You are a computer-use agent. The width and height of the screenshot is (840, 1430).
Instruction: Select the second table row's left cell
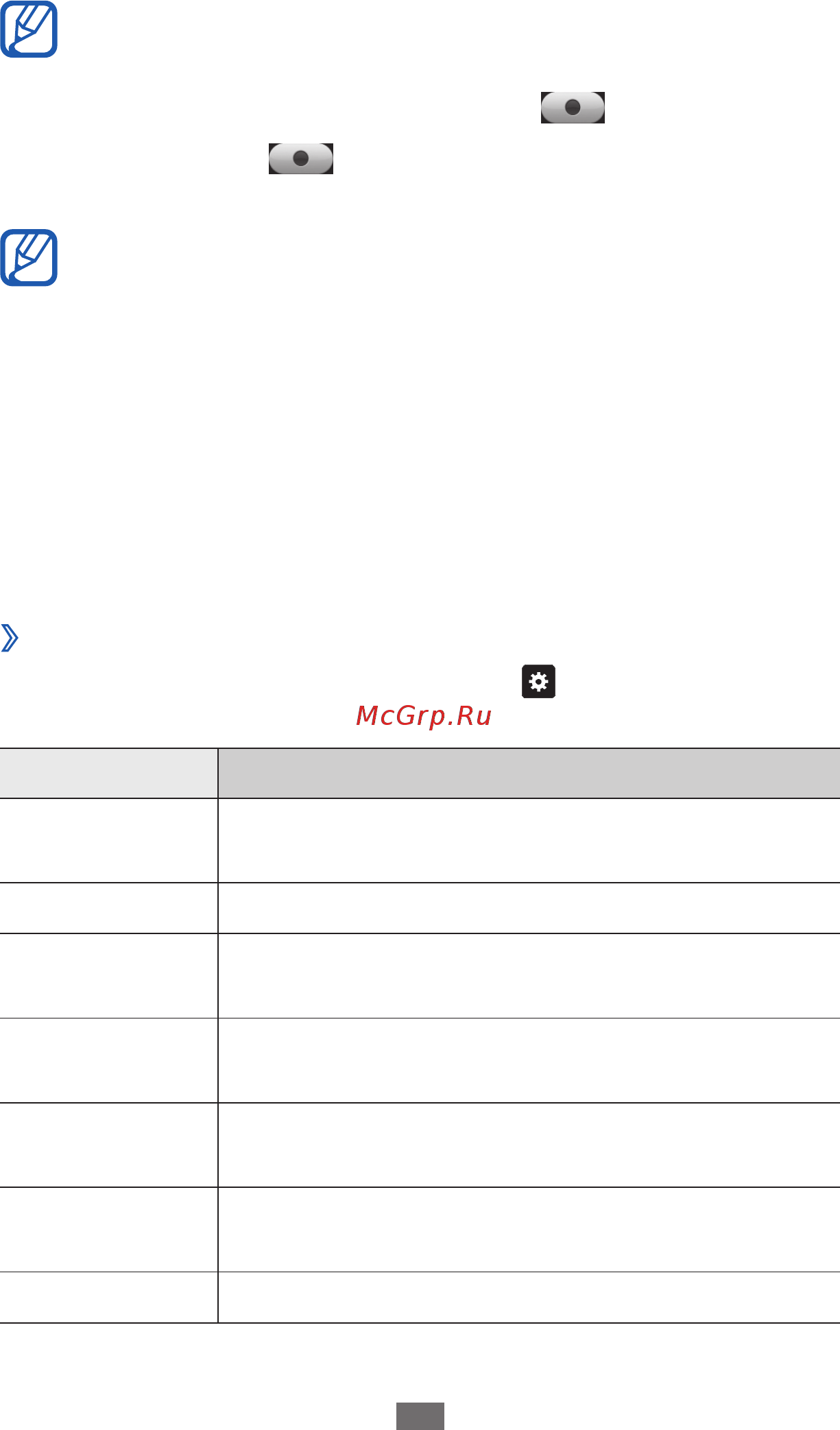pos(108,908)
